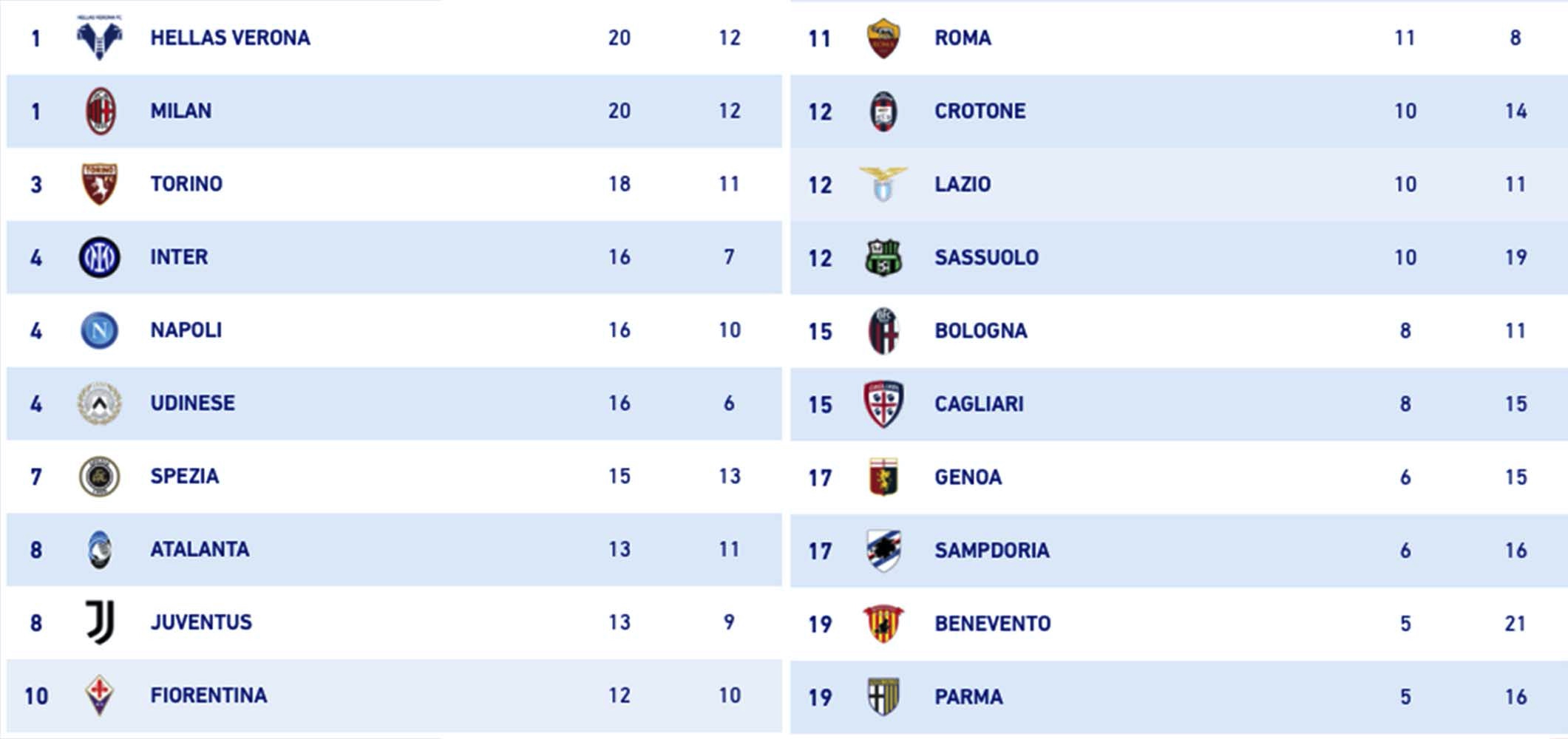Screen dimensions: 1568x739
Task: Click the Juventus J logo
Action: click(x=99, y=622)
